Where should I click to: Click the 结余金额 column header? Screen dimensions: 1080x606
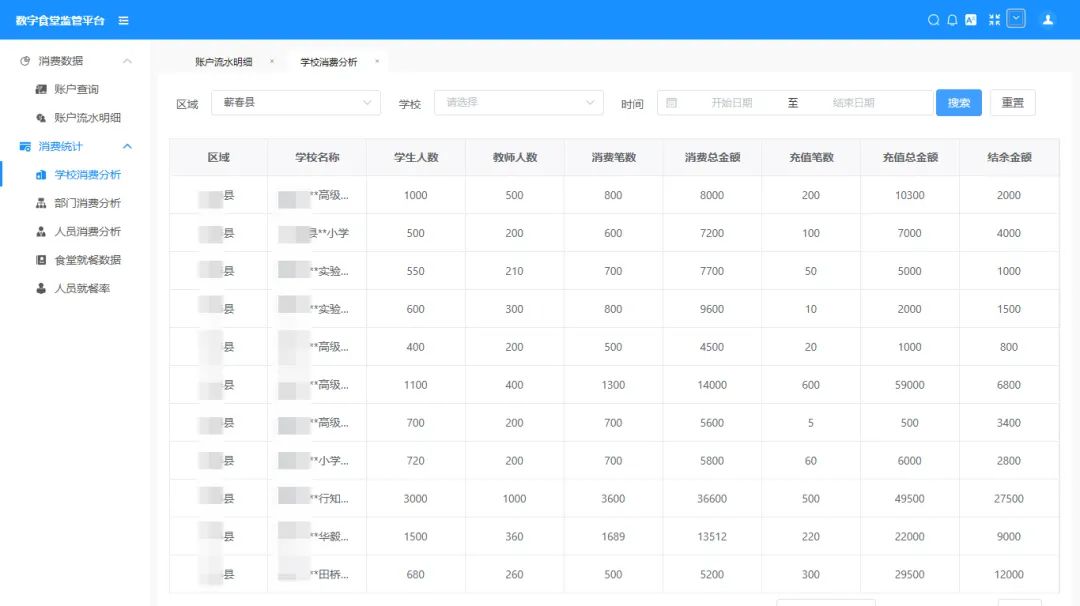(1009, 157)
